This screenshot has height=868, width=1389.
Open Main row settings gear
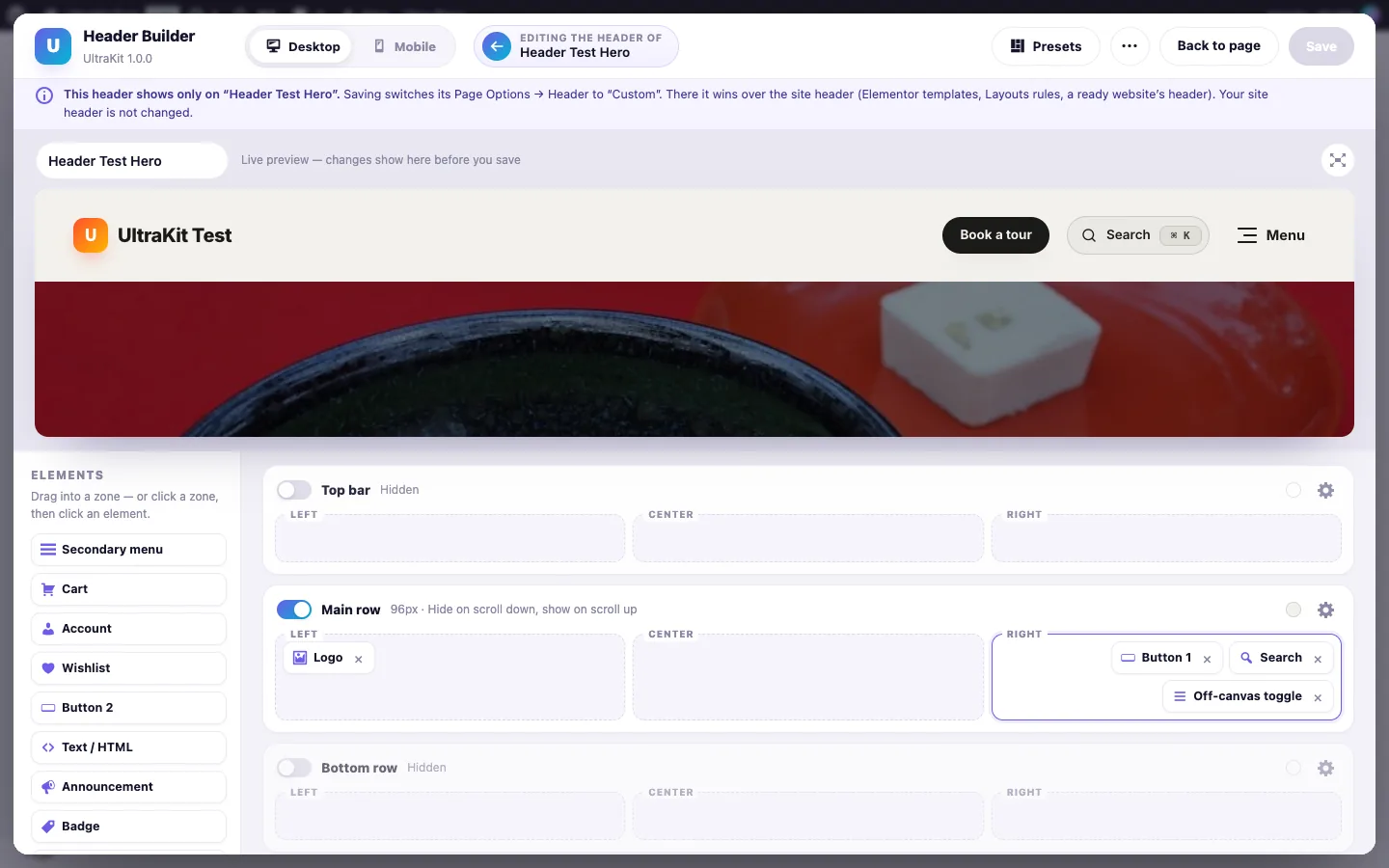1326,610
